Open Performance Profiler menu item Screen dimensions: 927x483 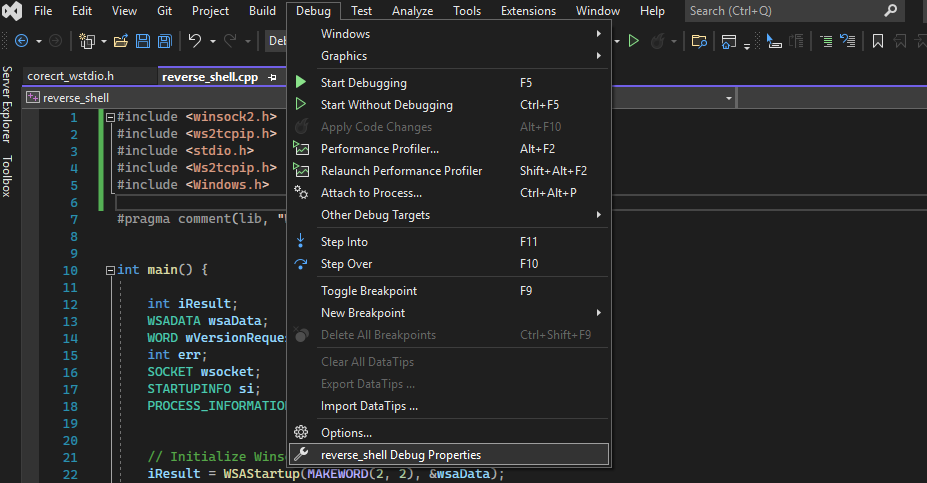(449, 149)
